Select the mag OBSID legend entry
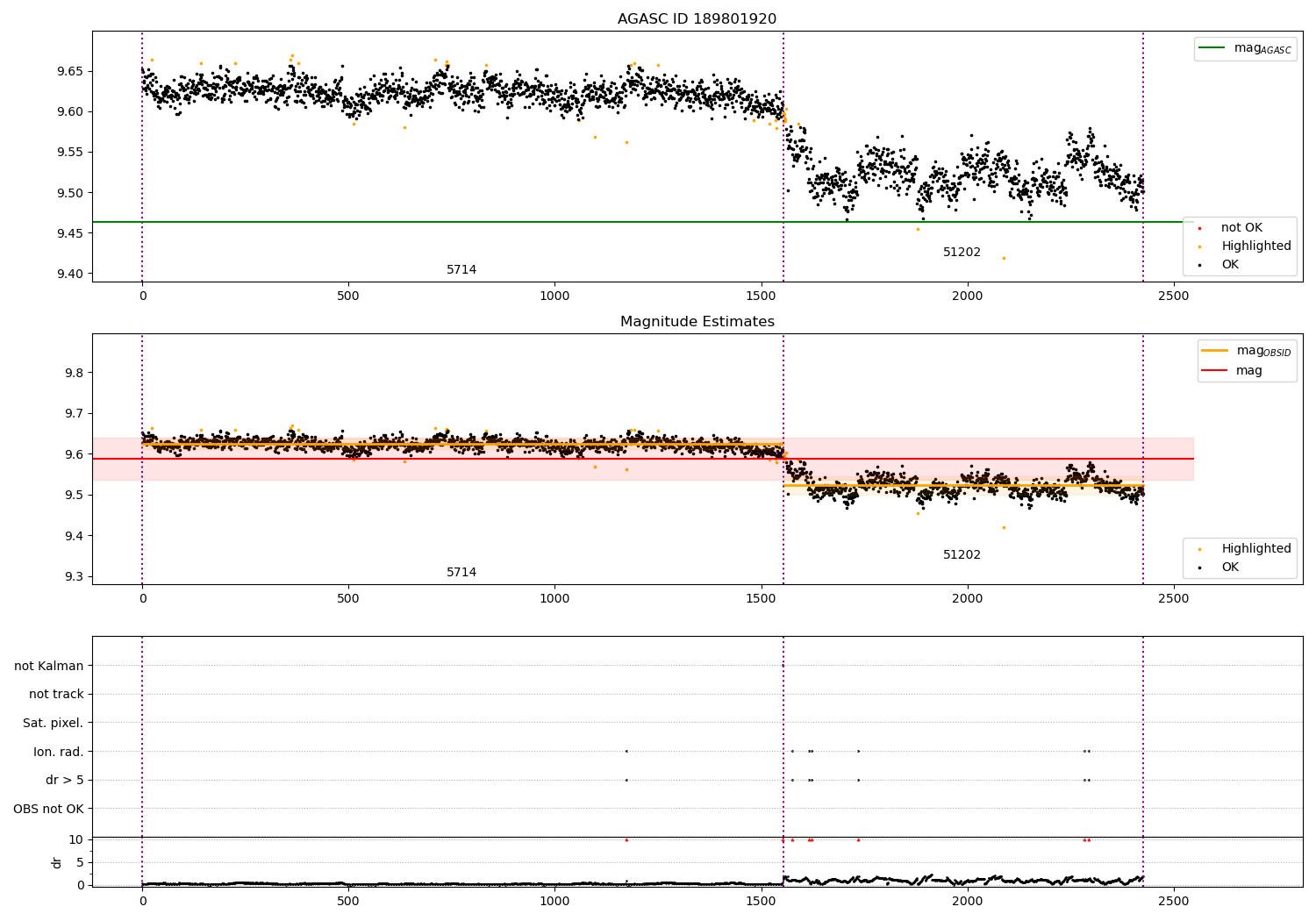This screenshot has width=1316, height=921. [1246, 351]
